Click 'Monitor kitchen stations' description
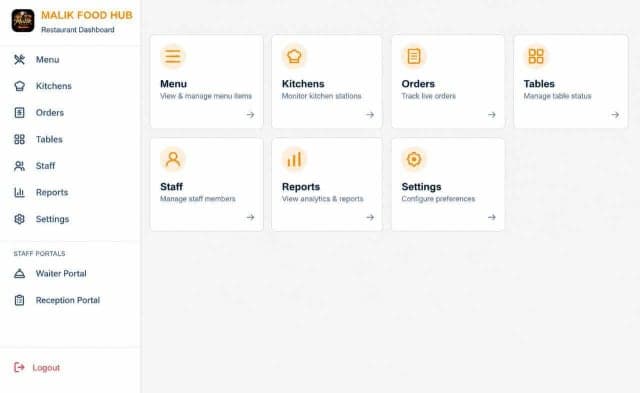This screenshot has height=393, width=640. pos(322,96)
